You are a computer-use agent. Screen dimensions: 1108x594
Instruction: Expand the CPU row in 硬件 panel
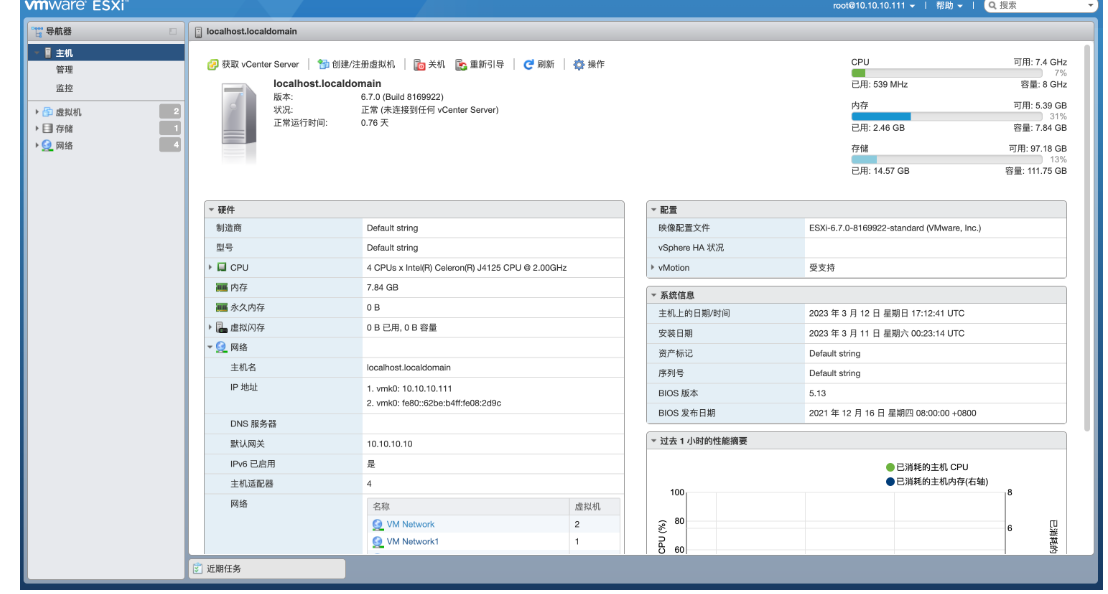pos(211,268)
